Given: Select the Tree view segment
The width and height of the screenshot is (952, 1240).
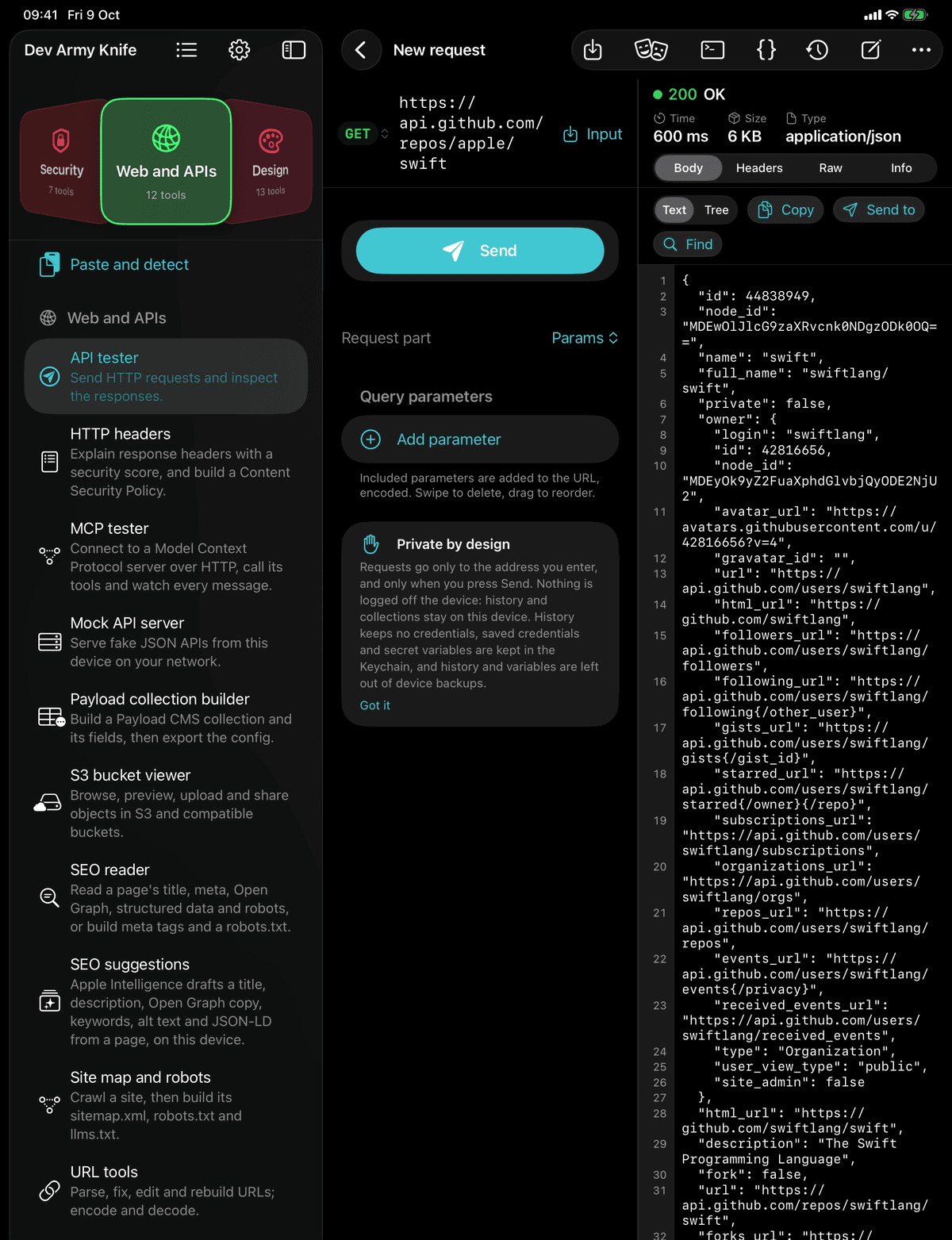Looking at the screenshot, I should pos(716,209).
